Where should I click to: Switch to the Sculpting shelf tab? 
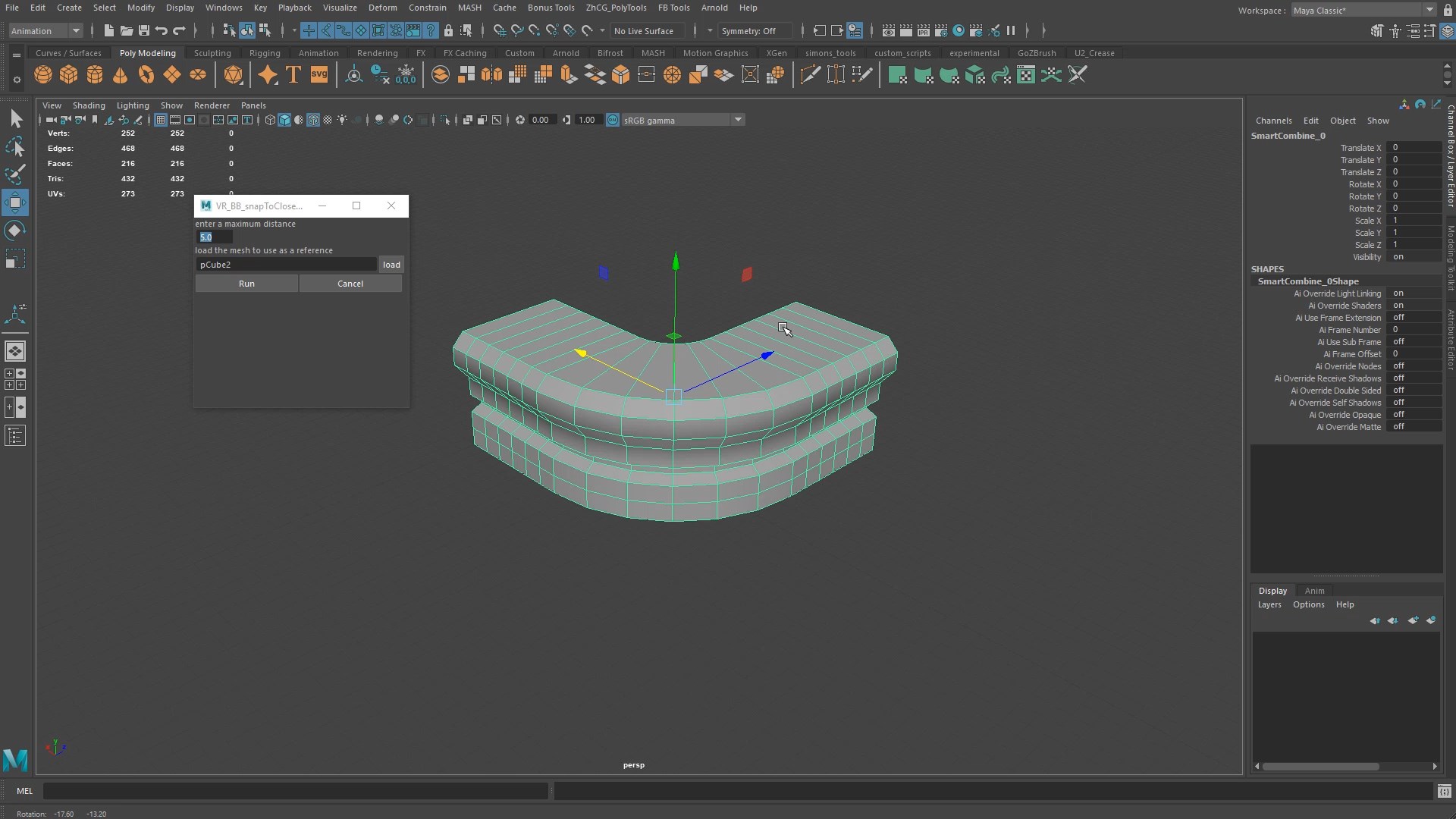click(x=212, y=53)
